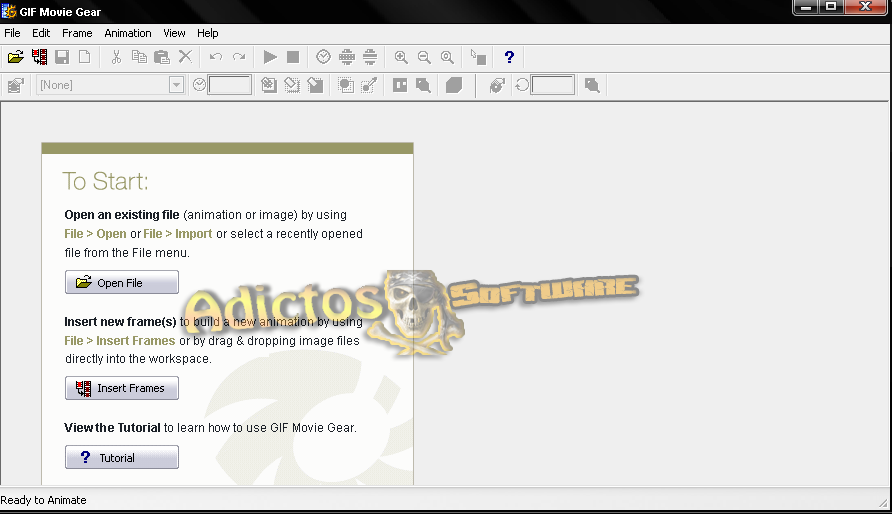This screenshot has height=514, width=892.
Task: Click the properties icon left of [None] dropdown
Action: point(16,85)
